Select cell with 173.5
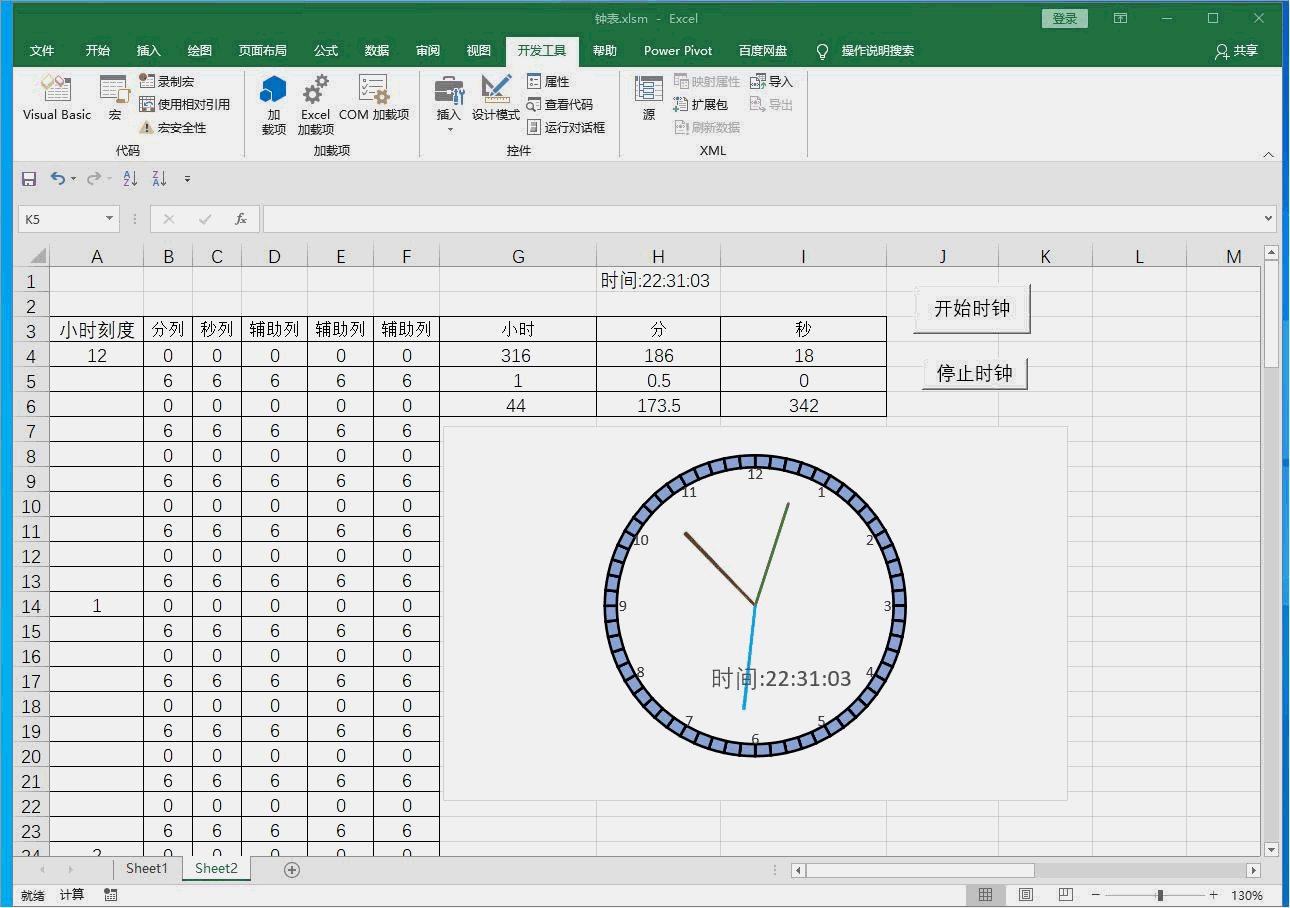Viewport: 1290px width, 908px height. pyautogui.click(x=658, y=405)
